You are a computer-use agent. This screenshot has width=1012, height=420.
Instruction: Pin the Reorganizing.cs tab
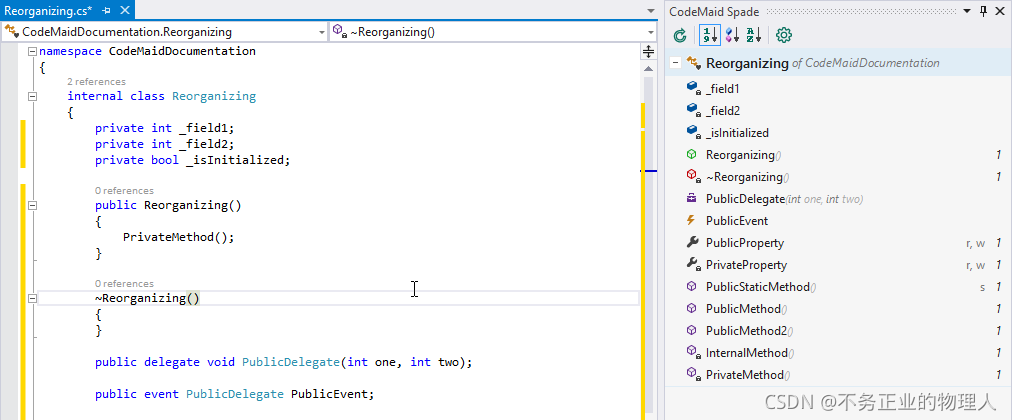(x=106, y=10)
